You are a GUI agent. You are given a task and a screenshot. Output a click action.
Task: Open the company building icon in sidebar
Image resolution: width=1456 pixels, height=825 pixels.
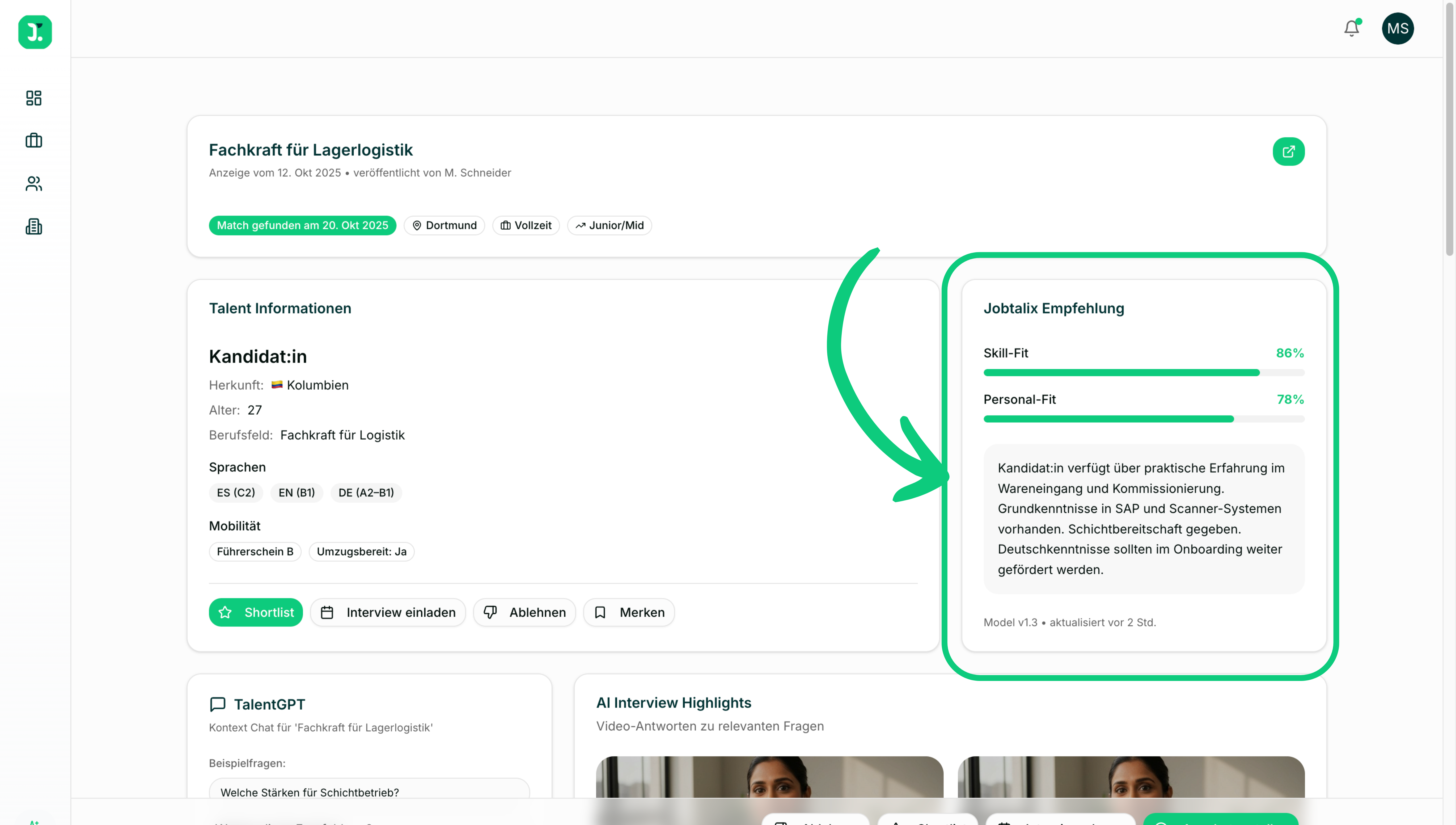tap(34, 227)
